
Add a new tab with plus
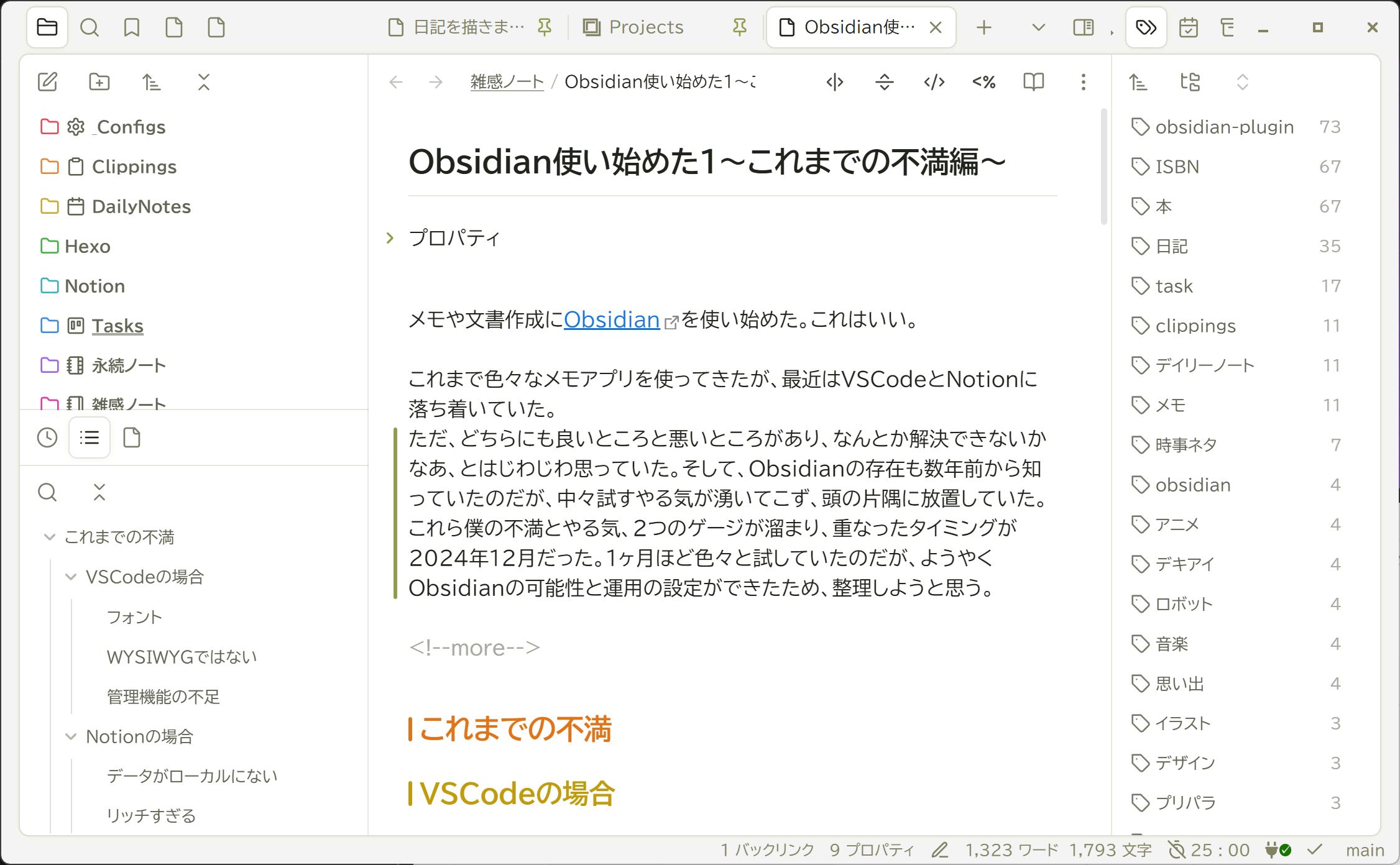coord(984,27)
